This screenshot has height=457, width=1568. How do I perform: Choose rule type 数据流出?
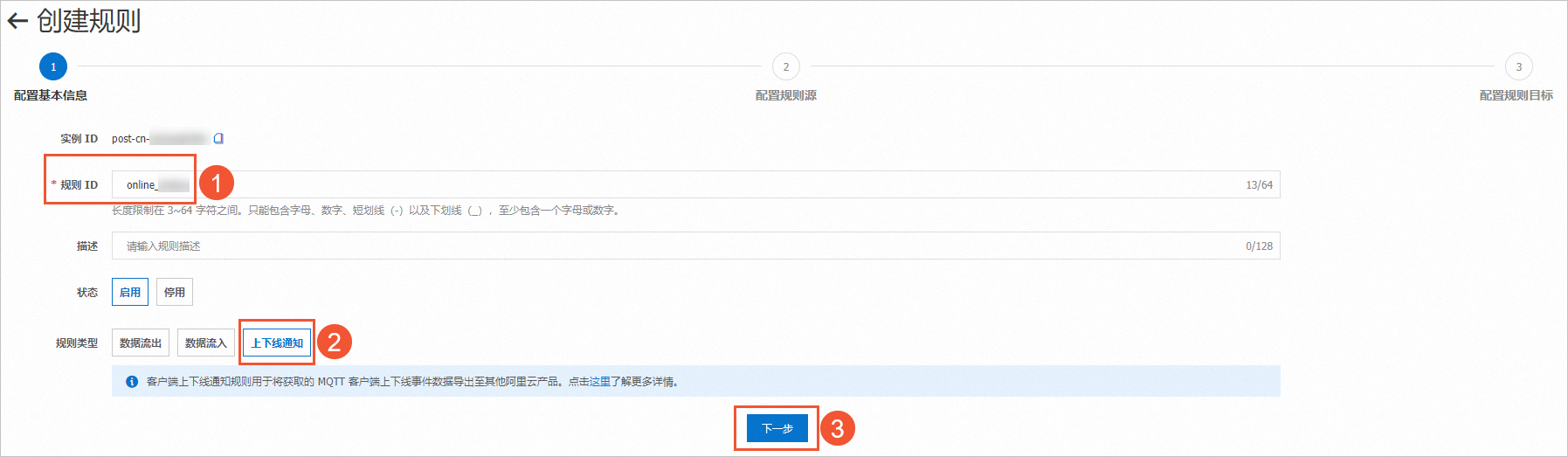click(x=141, y=343)
